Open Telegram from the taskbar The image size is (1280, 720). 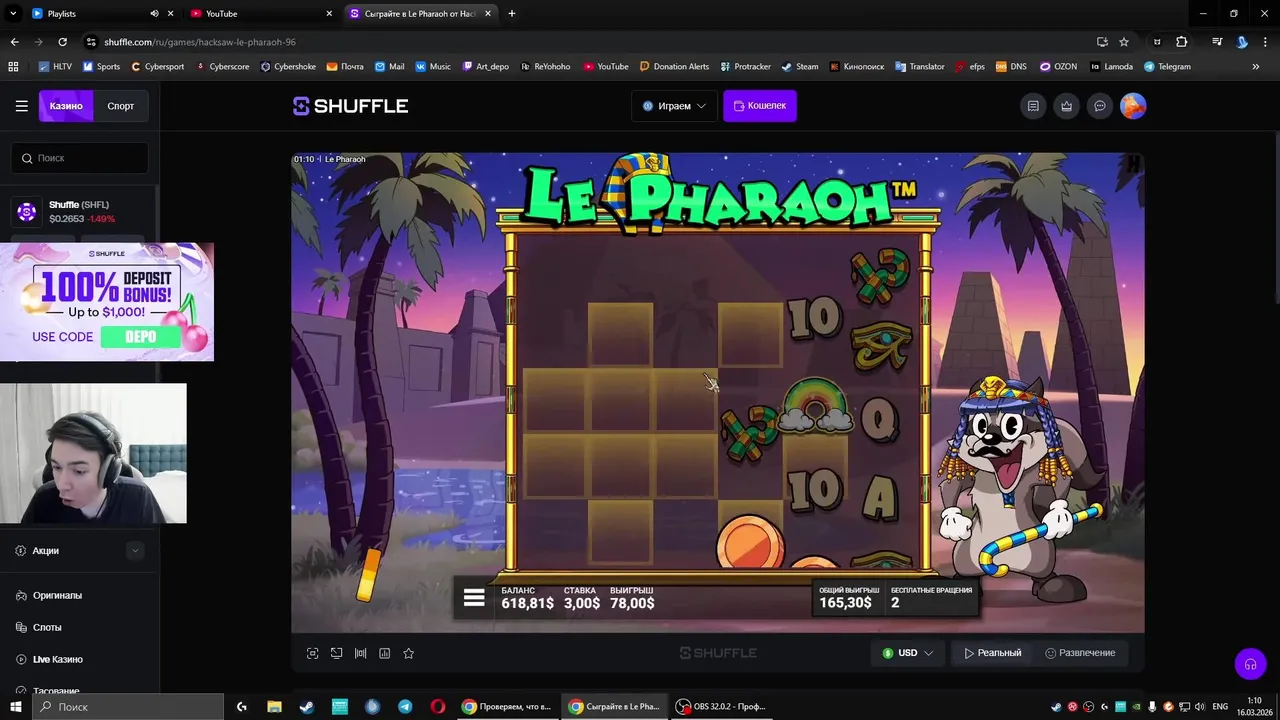pyautogui.click(x=405, y=706)
